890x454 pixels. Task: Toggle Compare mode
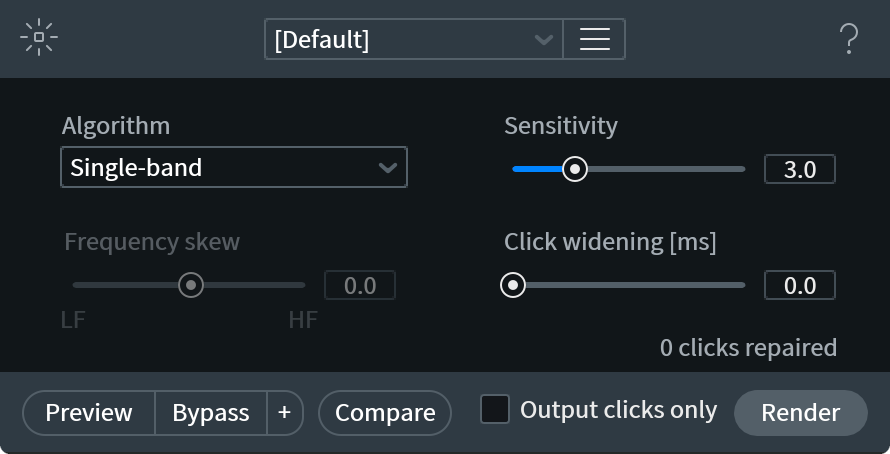point(385,413)
